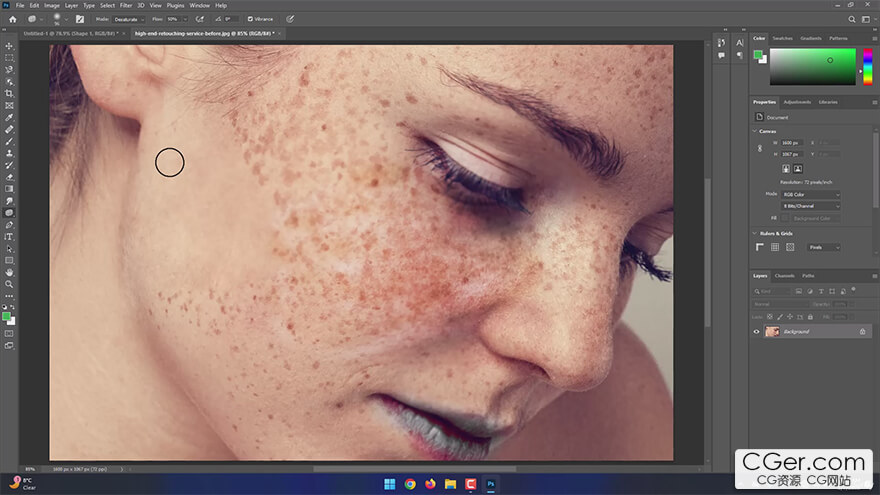The height and width of the screenshot is (495, 880).
Task: Select the Crop tool
Action: pos(9,93)
